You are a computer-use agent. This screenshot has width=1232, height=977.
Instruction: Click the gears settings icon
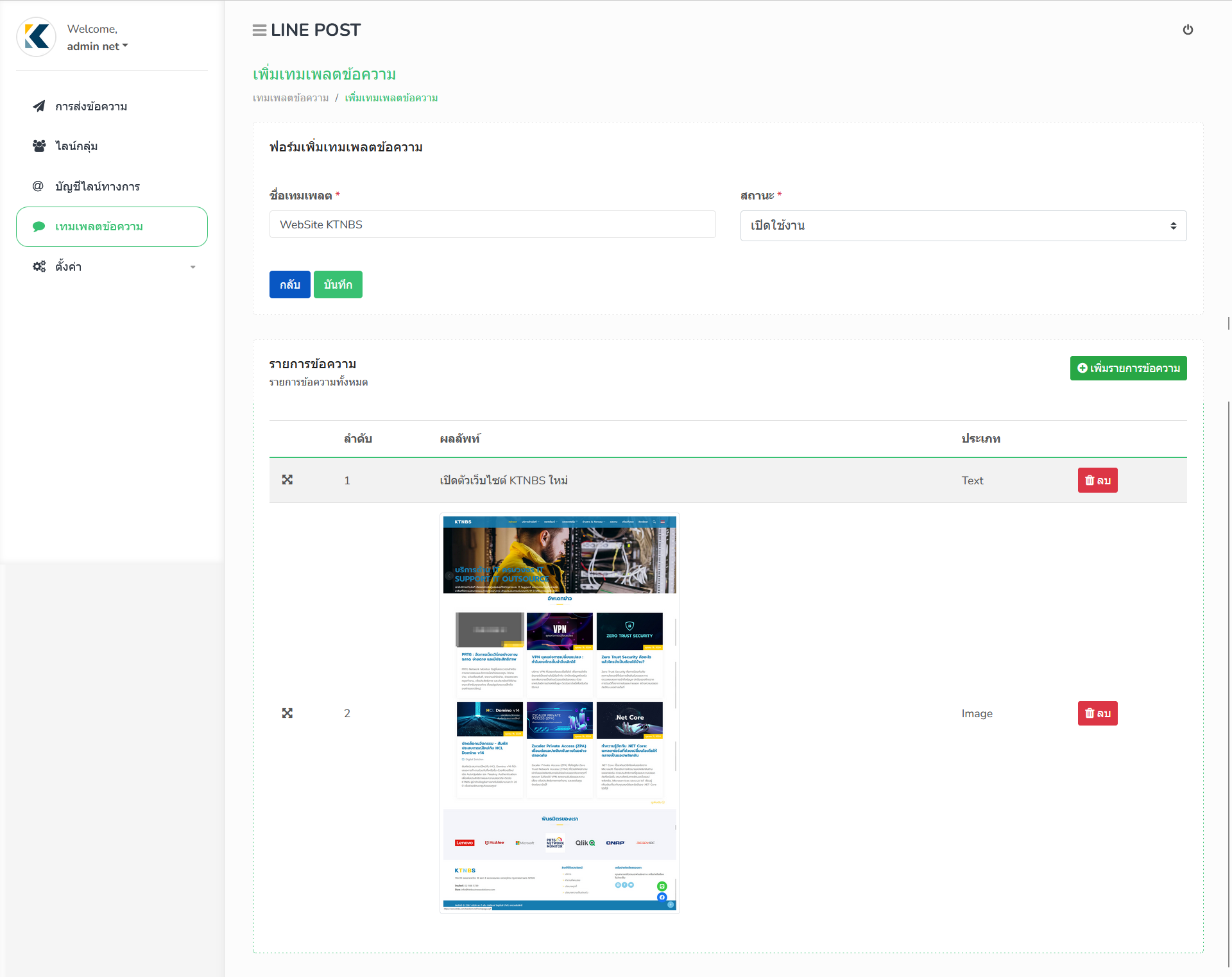click(39, 266)
